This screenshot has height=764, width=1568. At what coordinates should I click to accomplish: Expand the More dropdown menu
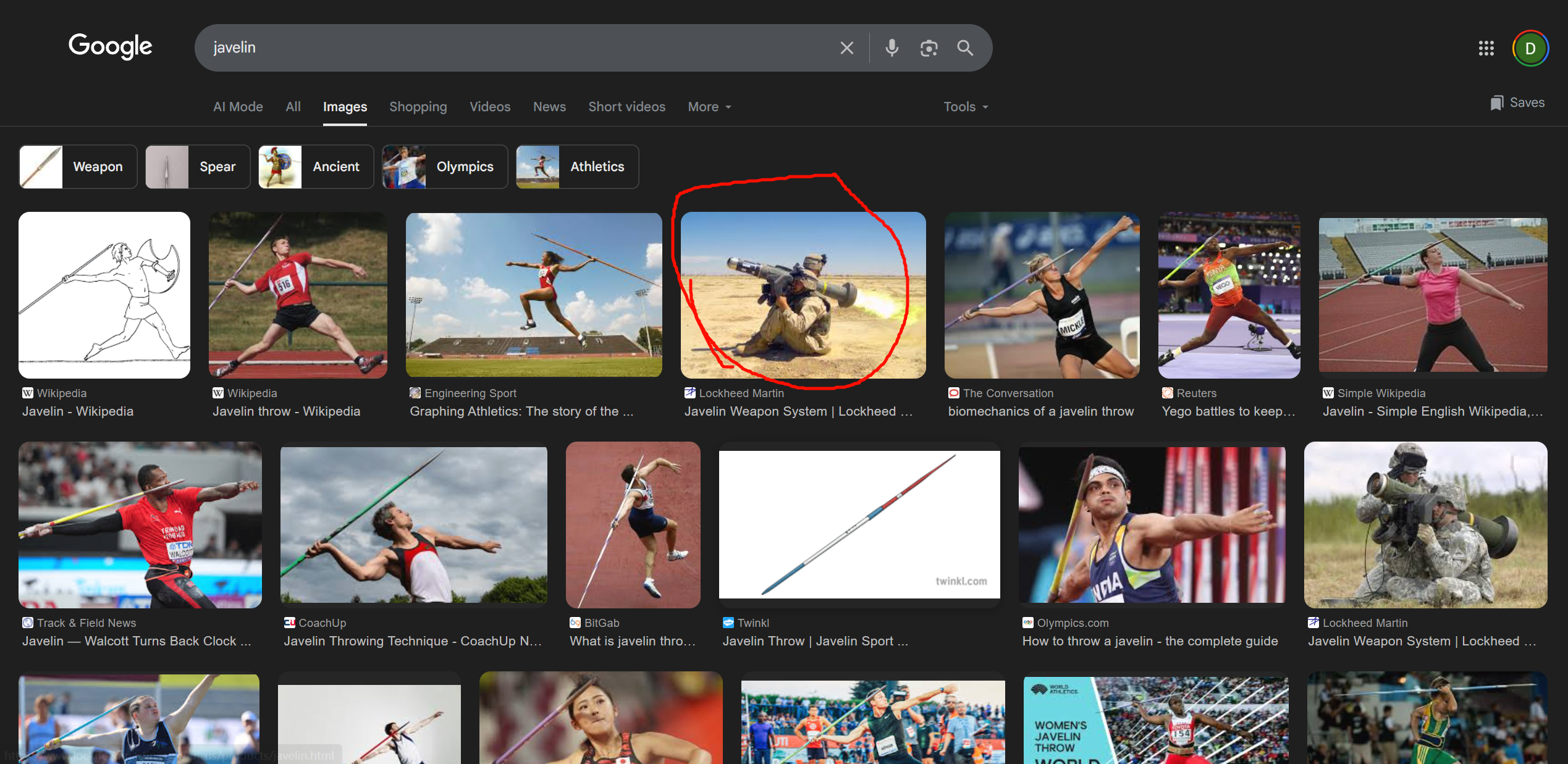[x=709, y=107]
